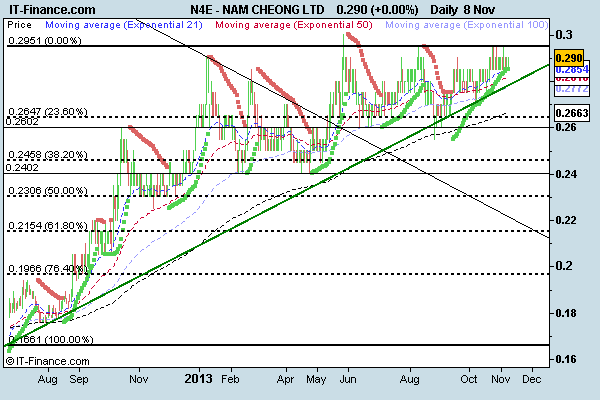600x400 pixels.
Task: Click the IT-Finance.com header title
Action: 52,9
